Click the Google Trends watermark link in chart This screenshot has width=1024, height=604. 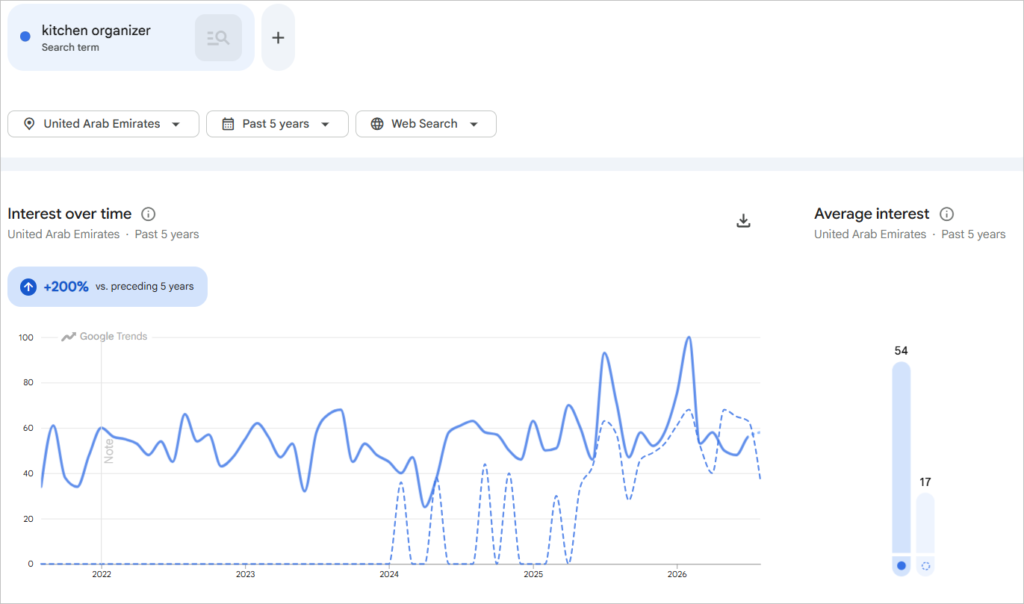coord(104,336)
